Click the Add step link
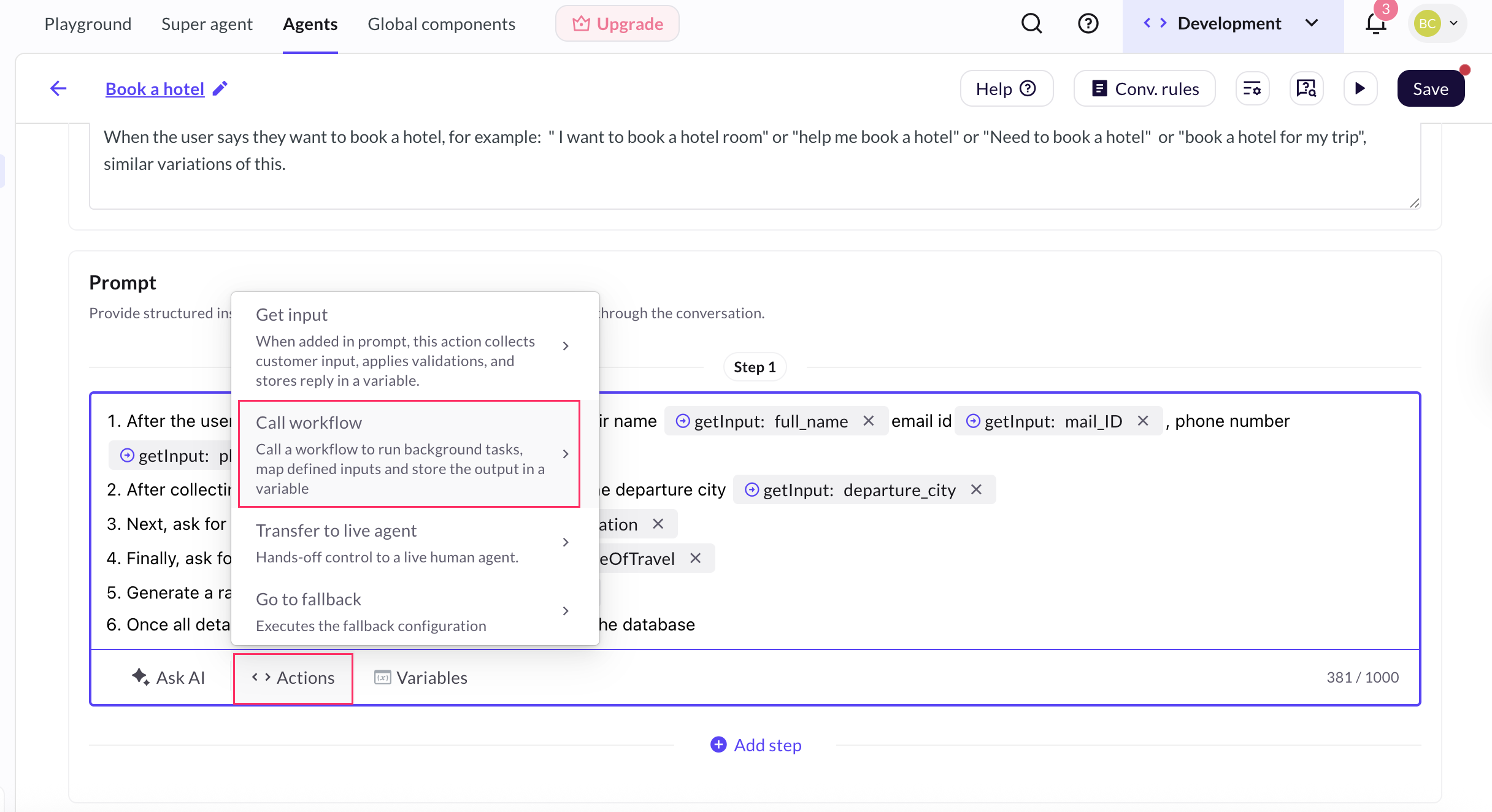Viewport: 1492px width, 812px height. (x=756, y=745)
